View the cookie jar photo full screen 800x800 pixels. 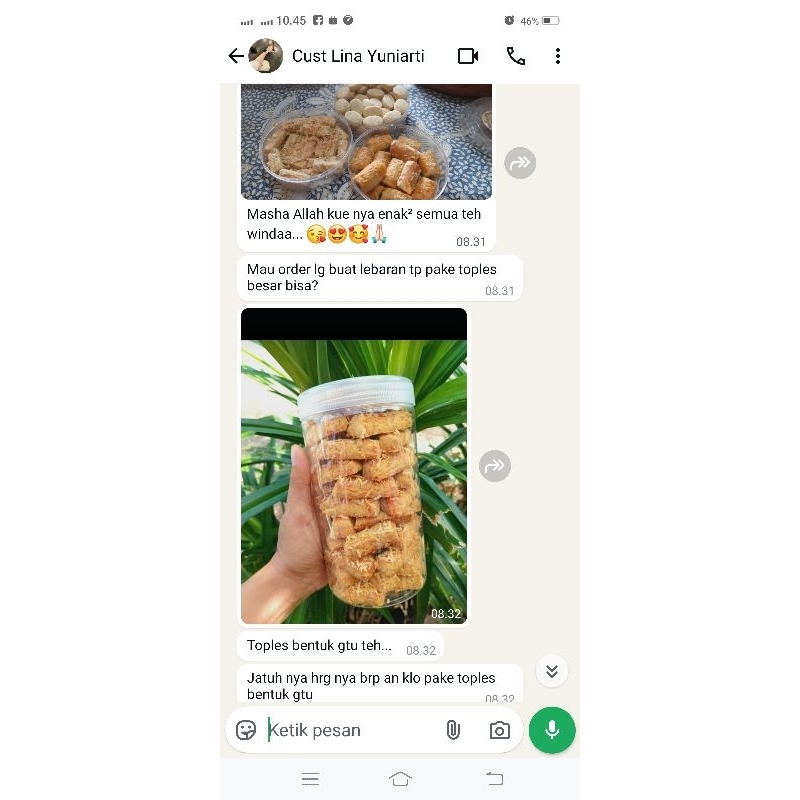(354, 466)
